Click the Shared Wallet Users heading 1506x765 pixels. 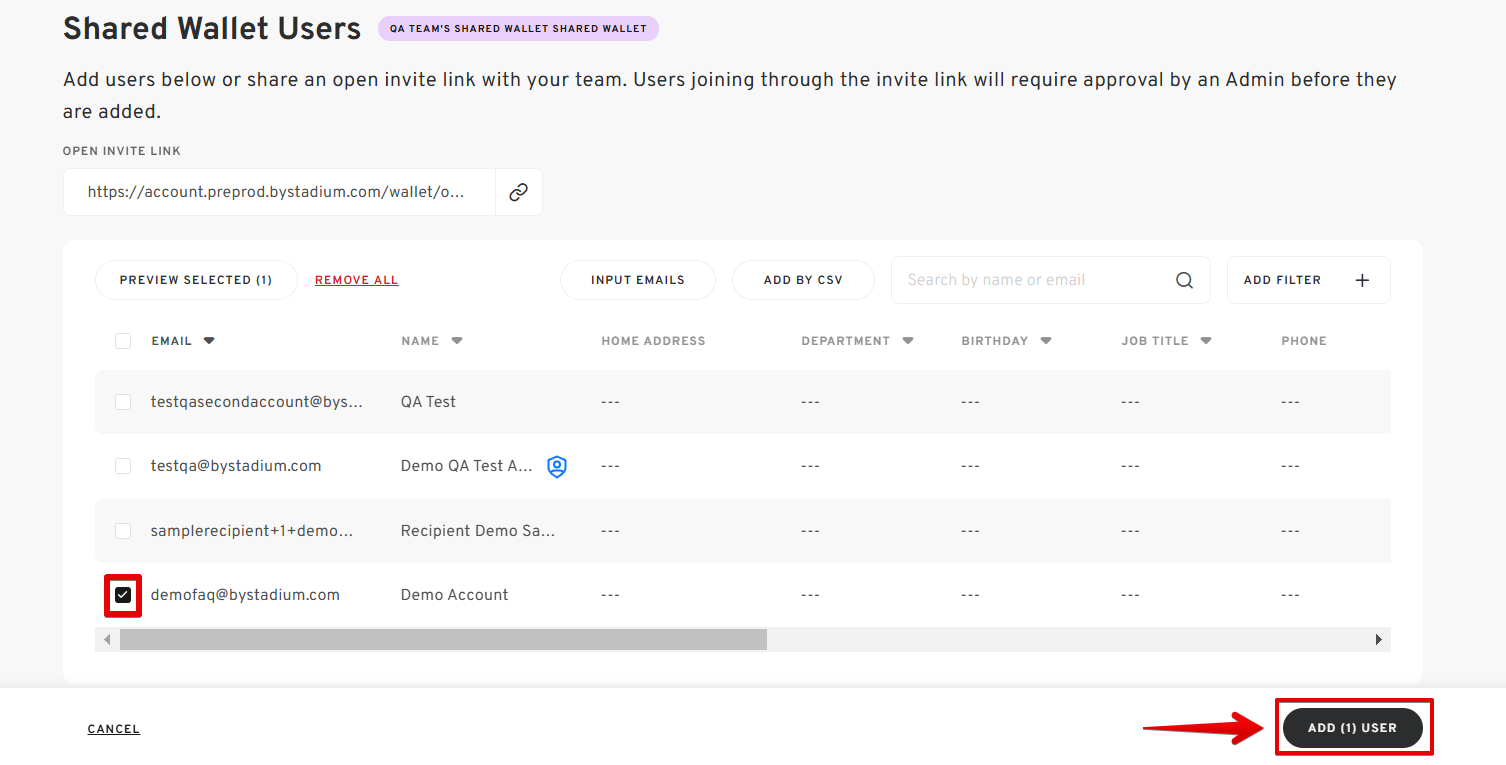(212, 28)
